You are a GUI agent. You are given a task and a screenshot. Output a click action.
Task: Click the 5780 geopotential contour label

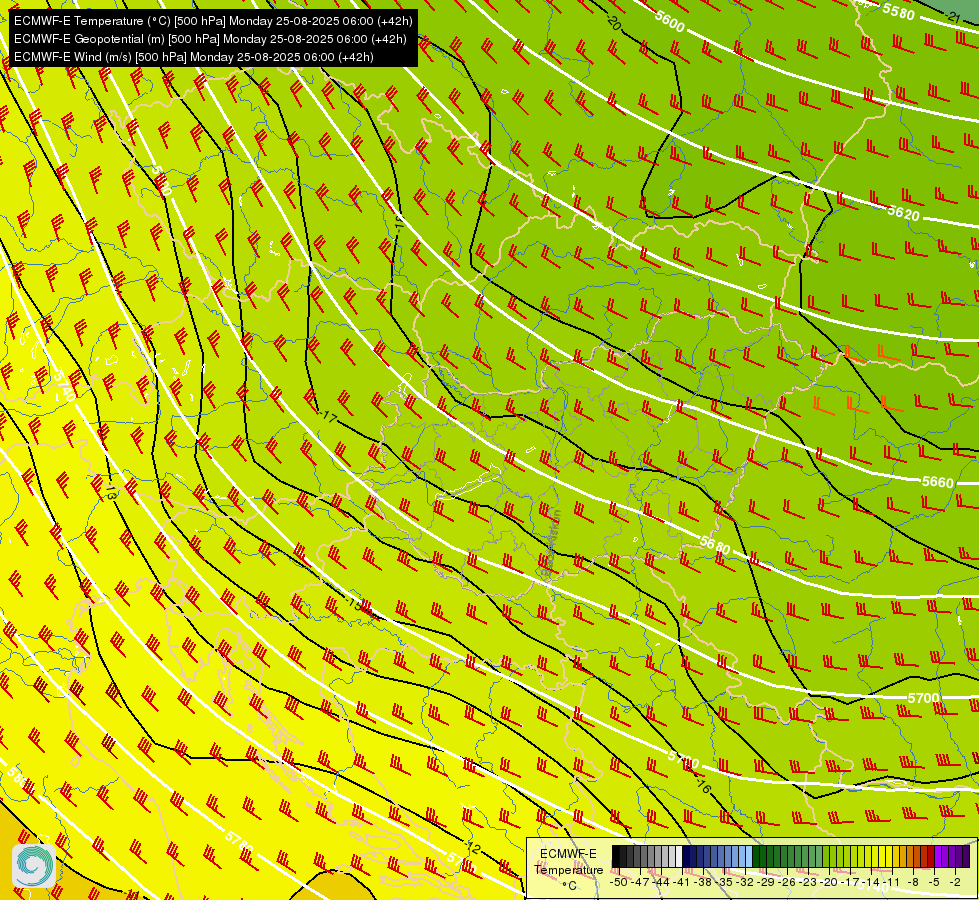[x=239, y=843]
